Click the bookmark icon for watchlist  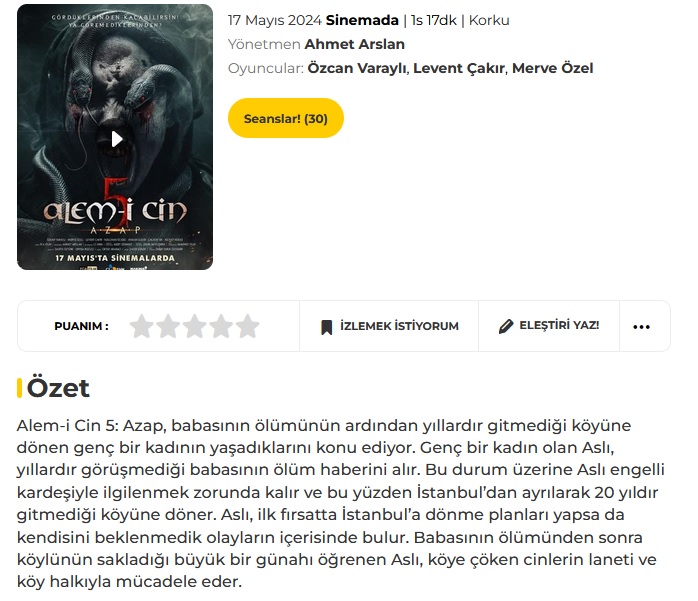(x=327, y=327)
